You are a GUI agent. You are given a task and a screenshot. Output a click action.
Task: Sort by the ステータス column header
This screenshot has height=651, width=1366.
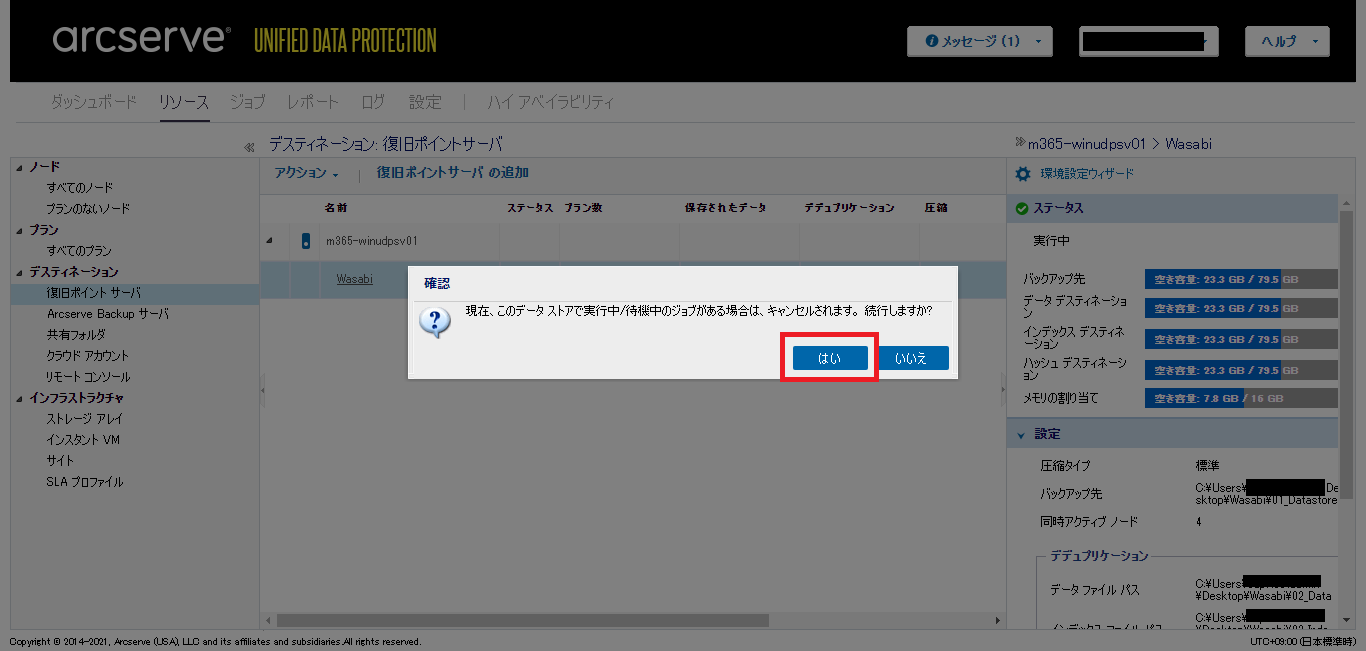(x=530, y=208)
